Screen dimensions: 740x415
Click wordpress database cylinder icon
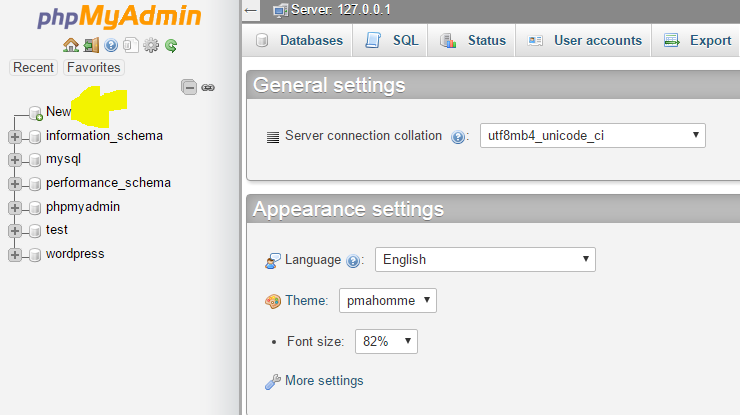pyautogui.click(x=34, y=255)
